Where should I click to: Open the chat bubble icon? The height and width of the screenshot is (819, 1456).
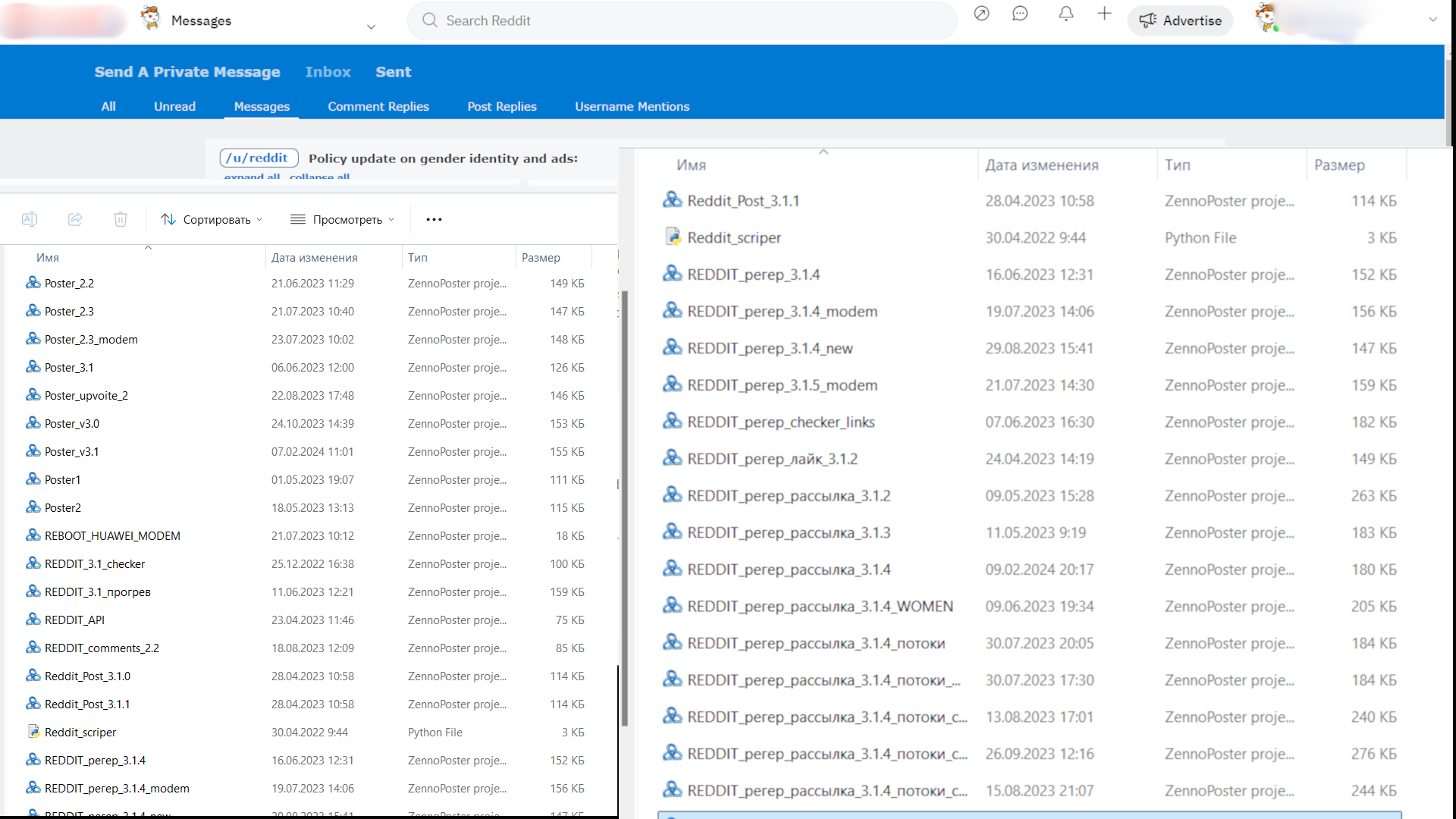click(x=1020, y=14)
